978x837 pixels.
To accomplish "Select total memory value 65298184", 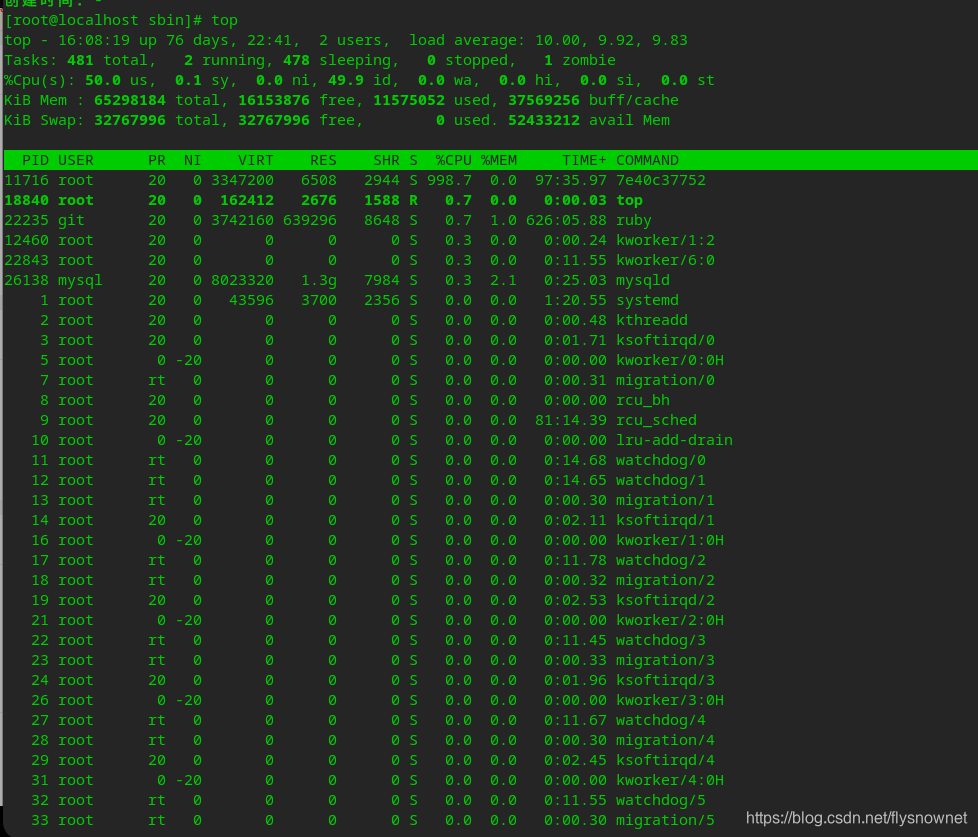I will [x=130, y=100].
